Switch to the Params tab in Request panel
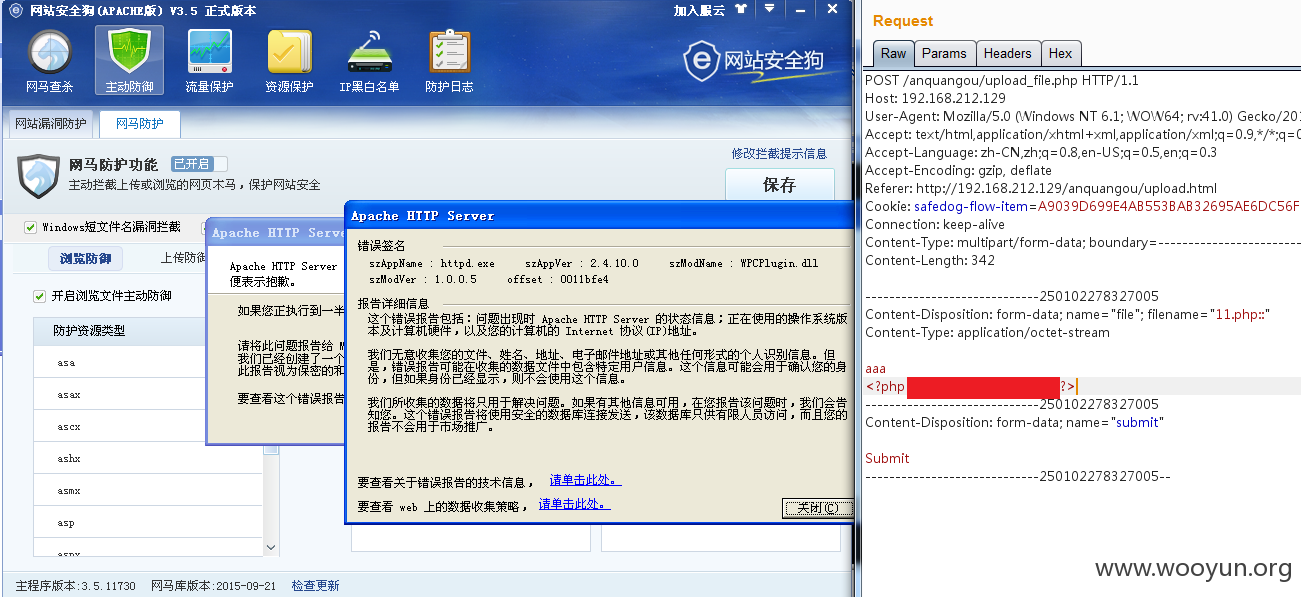The image size is (1301, 597). click(x=944, y=53)
